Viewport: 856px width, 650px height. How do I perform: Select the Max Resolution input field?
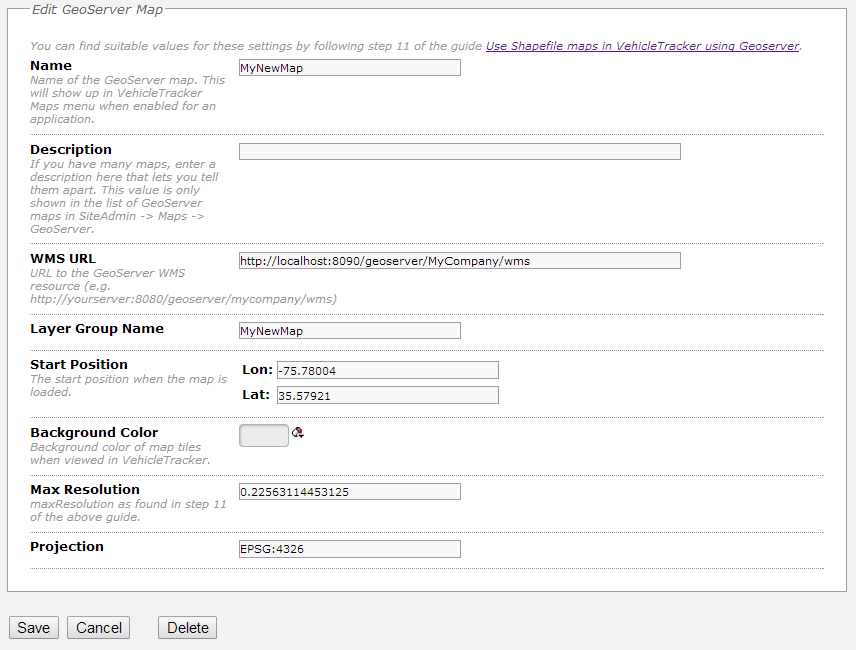349,491
